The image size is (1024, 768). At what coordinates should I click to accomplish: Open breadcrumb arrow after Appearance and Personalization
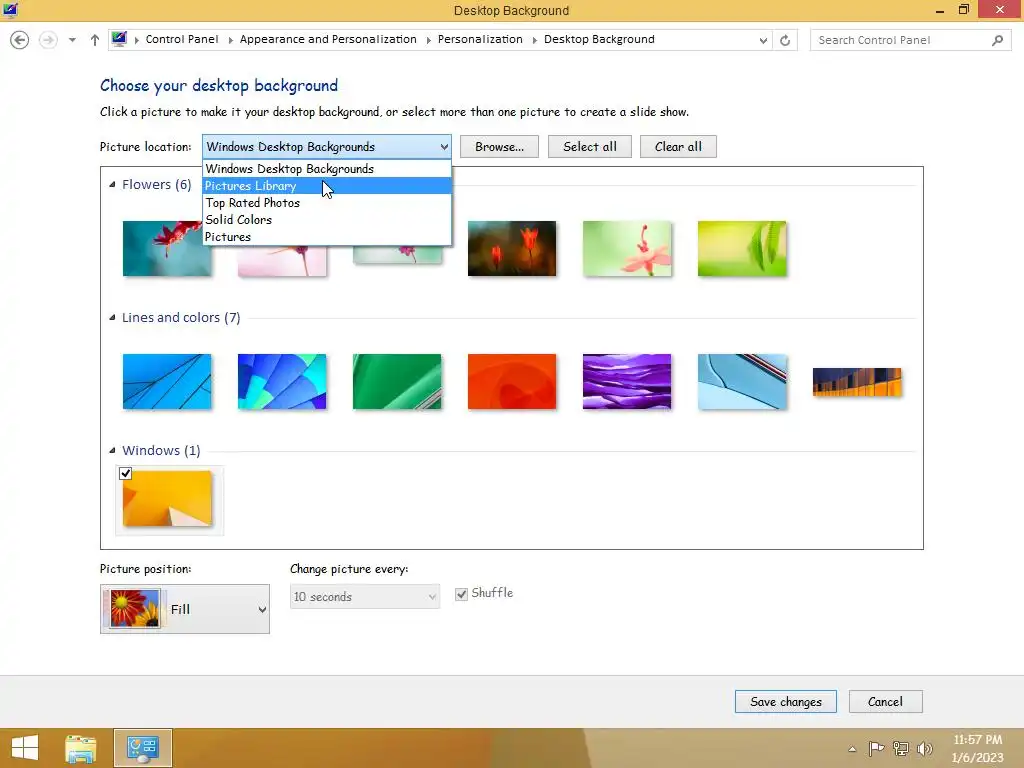click(428, 40)
